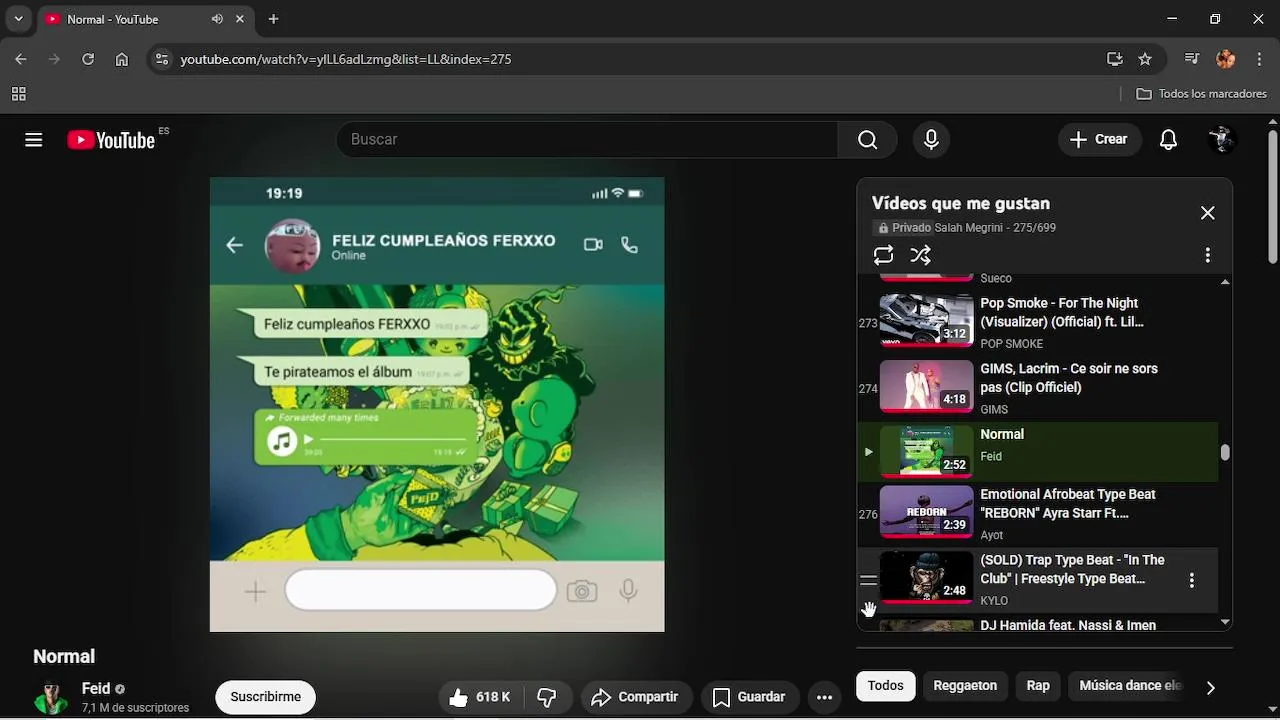The width and height of the screenshot is (1280, 720).
Task: Select the Rap filter chip
Action: pyautogui.click(x=1038, y=686)
